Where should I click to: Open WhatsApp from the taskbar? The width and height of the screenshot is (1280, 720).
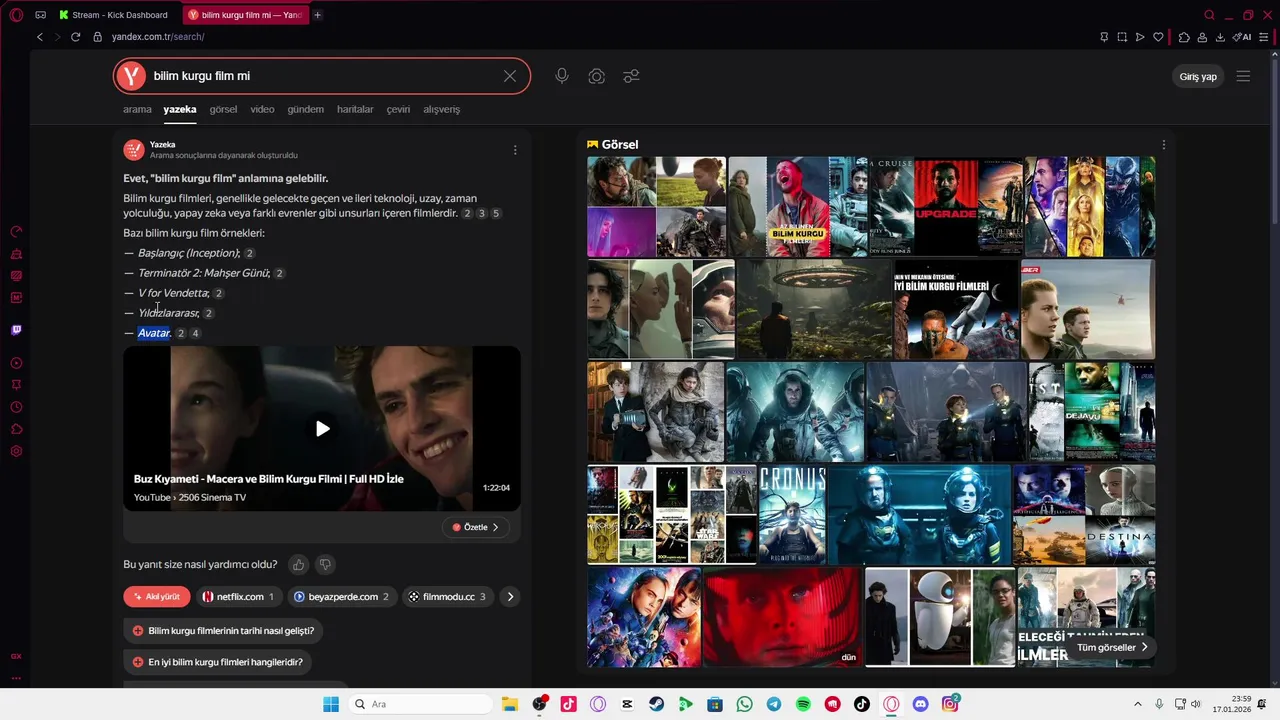click(x=744, y=704)
